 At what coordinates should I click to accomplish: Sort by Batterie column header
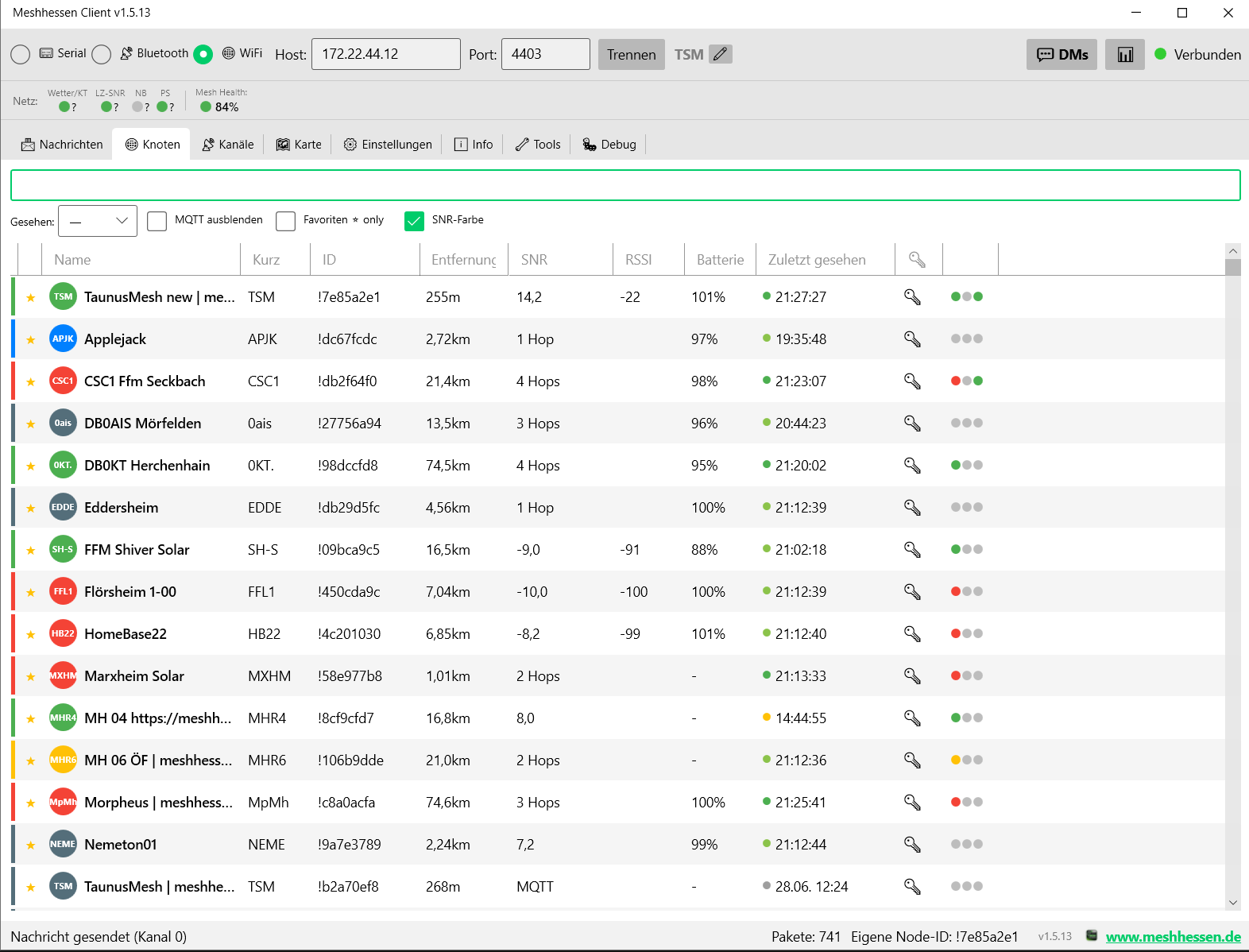720,260
